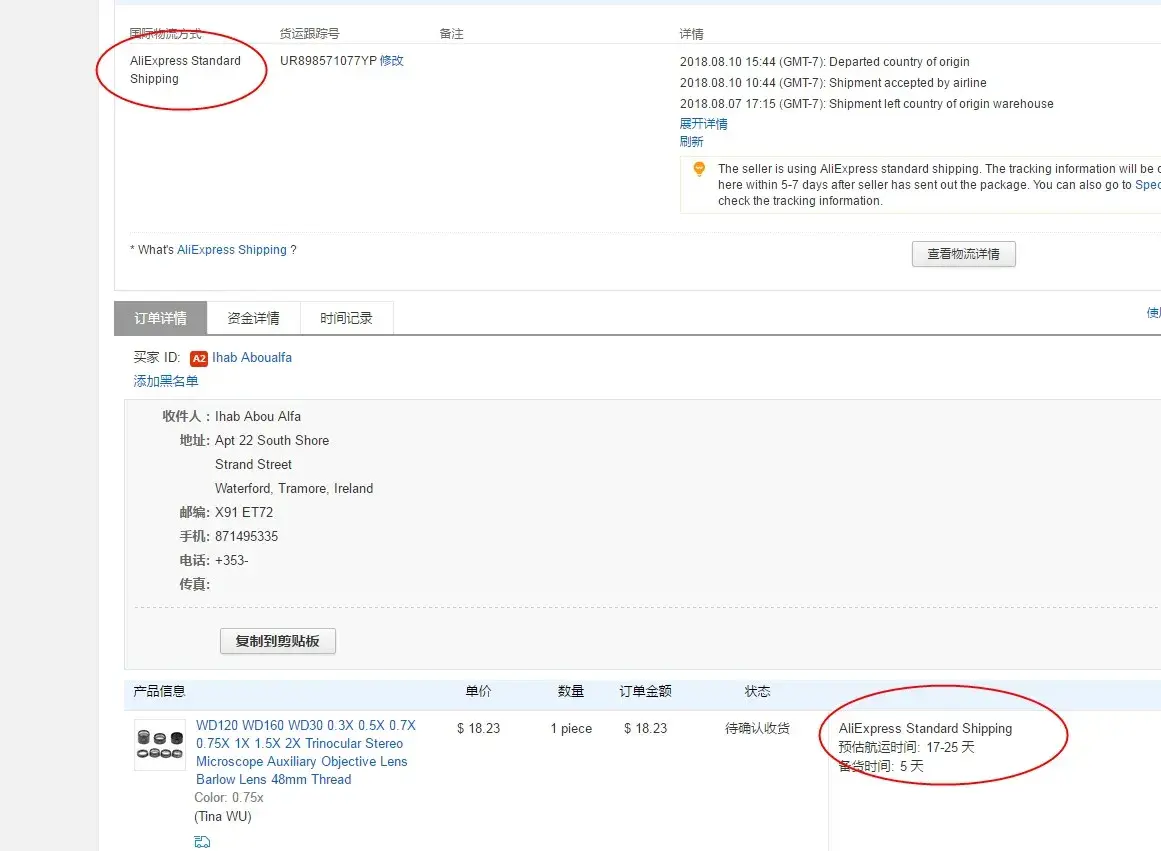The height and width of the screenshot is (851, 1161).
Task: Click tracking number UR898571077YP
Action: 328,61
